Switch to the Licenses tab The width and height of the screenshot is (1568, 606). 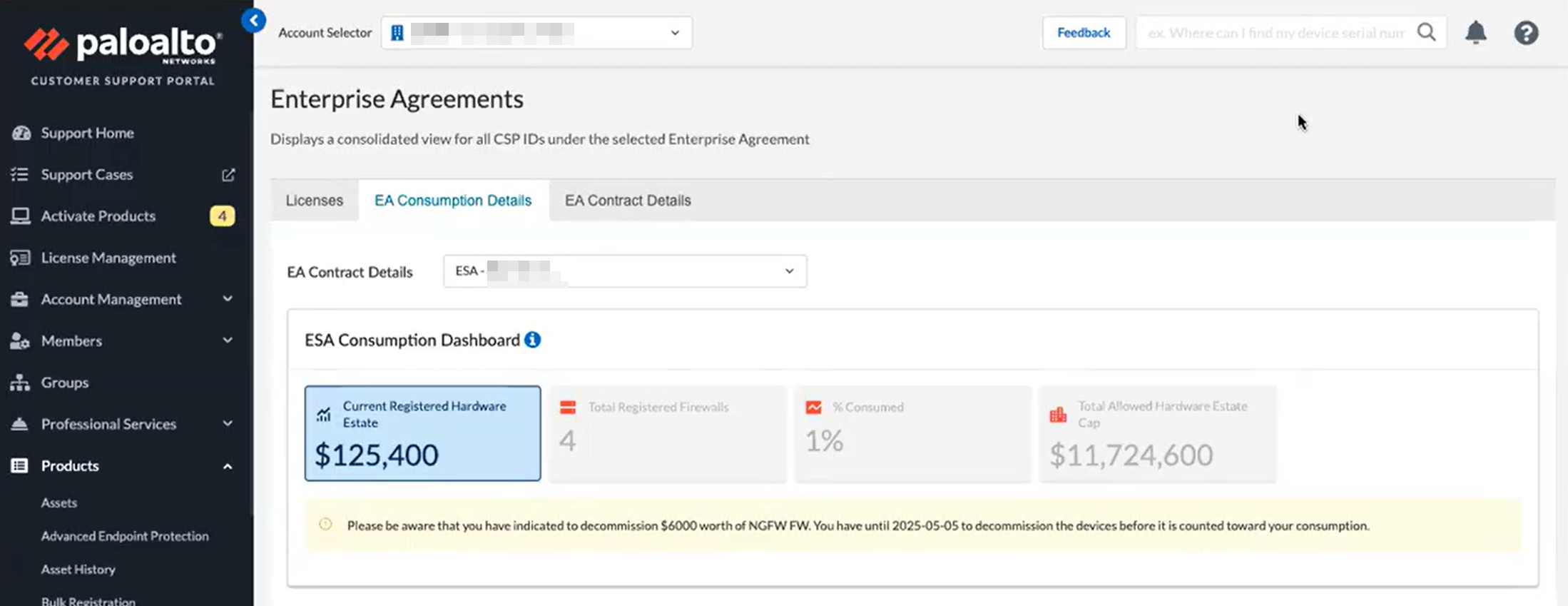(315, 201)
